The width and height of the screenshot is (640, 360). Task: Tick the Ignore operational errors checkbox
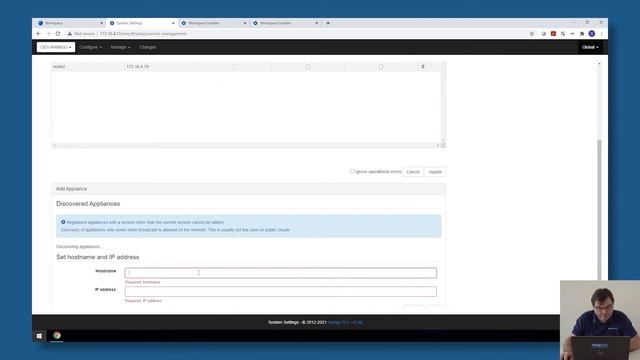click(x=352, y=171)
